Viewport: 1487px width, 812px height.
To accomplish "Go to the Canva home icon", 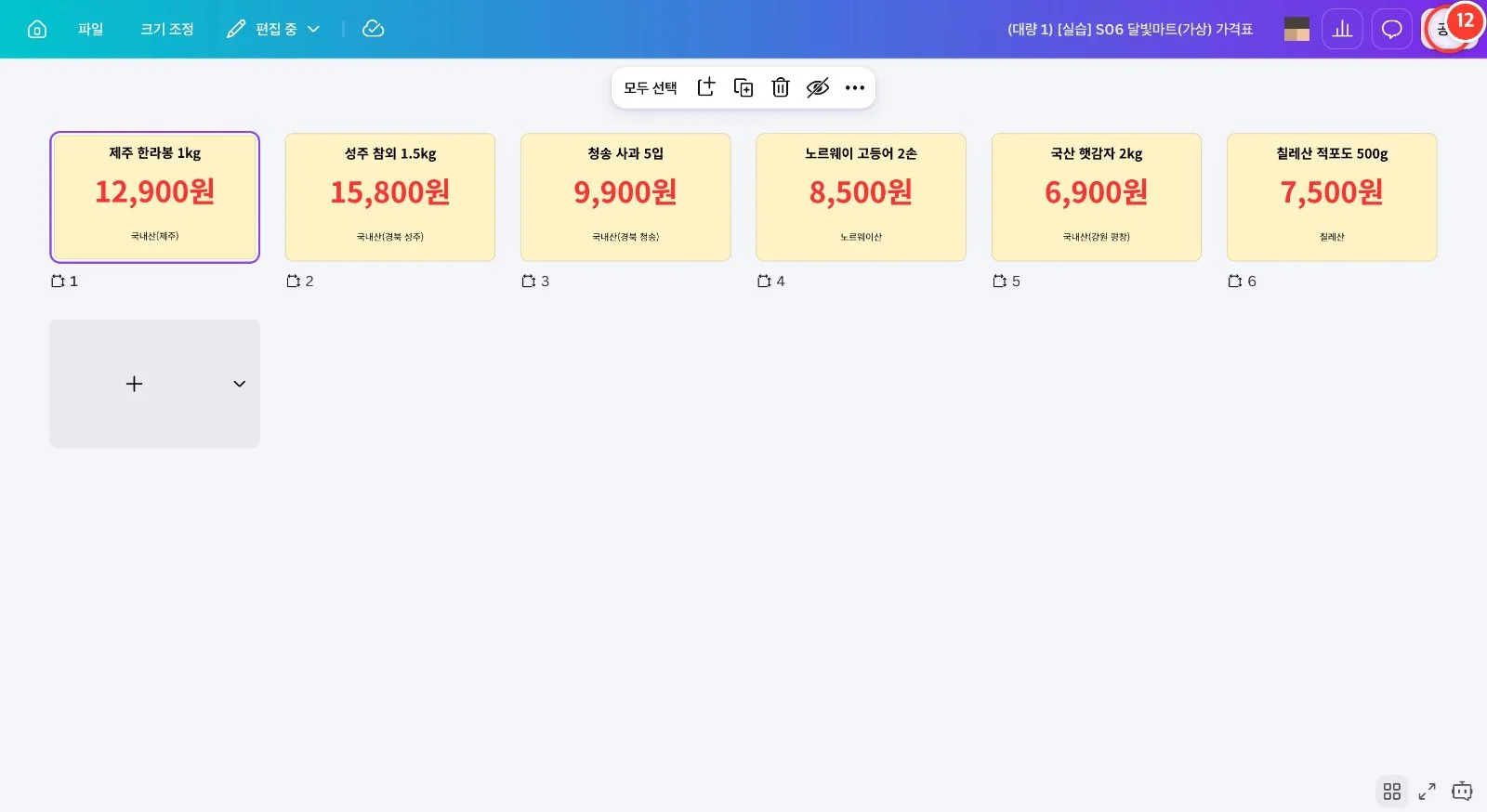I will coord(37,29).
